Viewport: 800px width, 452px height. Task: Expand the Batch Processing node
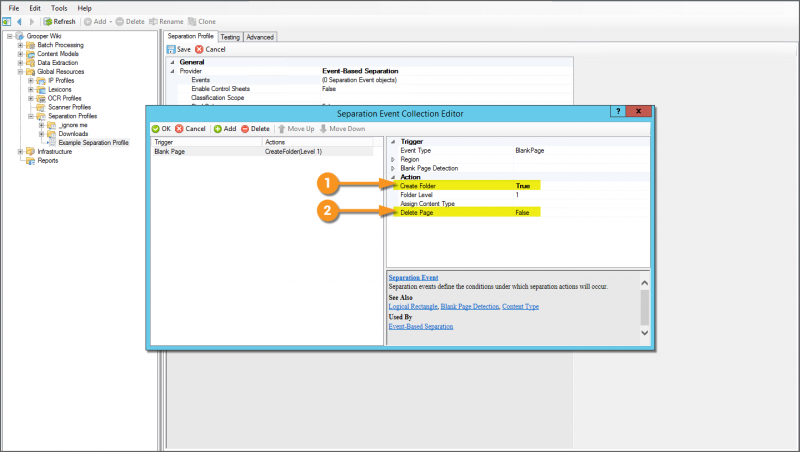[20, 45]
